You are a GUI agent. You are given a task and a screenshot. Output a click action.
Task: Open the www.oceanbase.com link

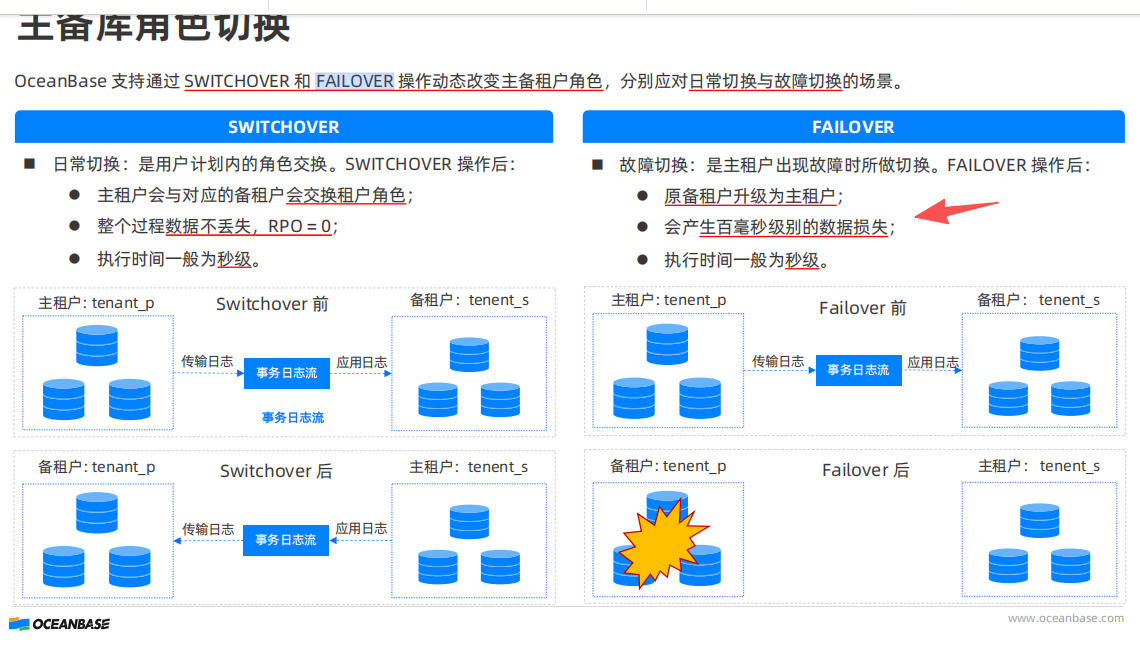[1065, 618]
